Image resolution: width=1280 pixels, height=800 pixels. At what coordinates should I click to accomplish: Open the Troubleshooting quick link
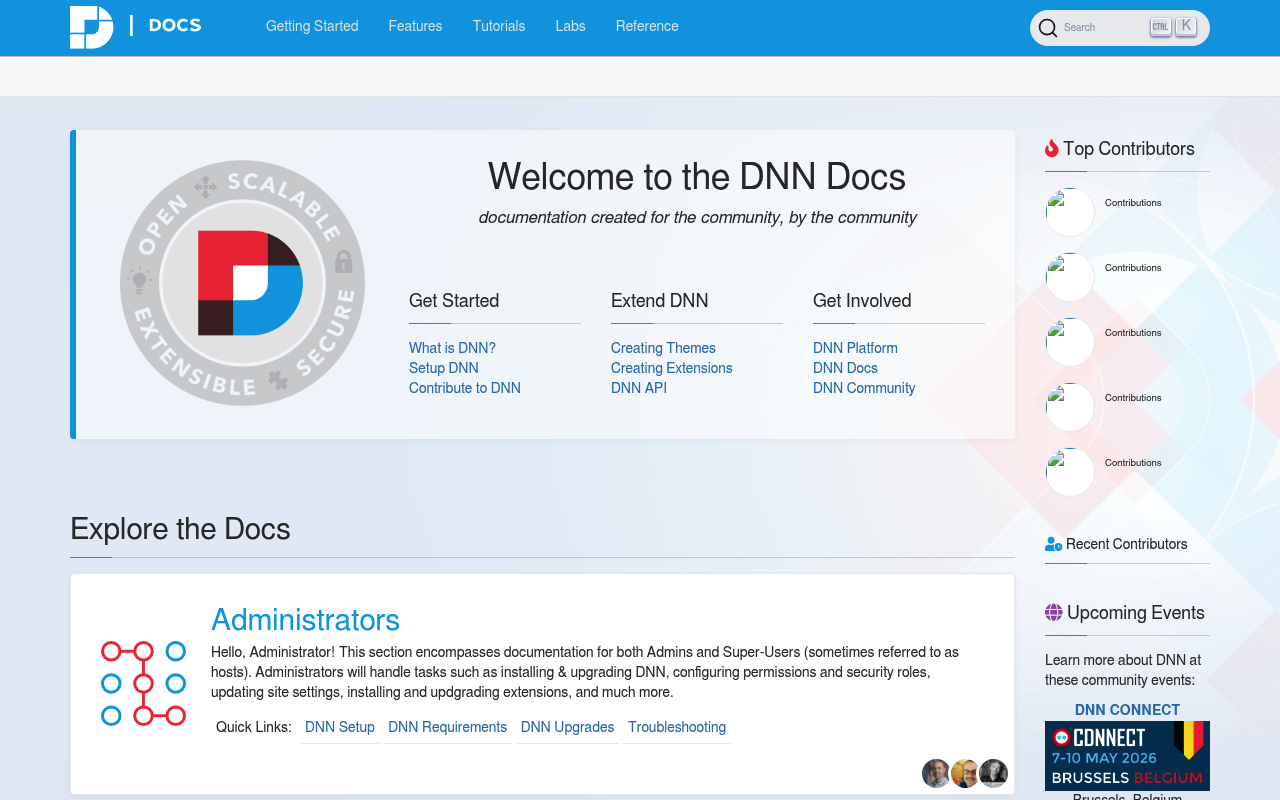[x=677, y=727]
